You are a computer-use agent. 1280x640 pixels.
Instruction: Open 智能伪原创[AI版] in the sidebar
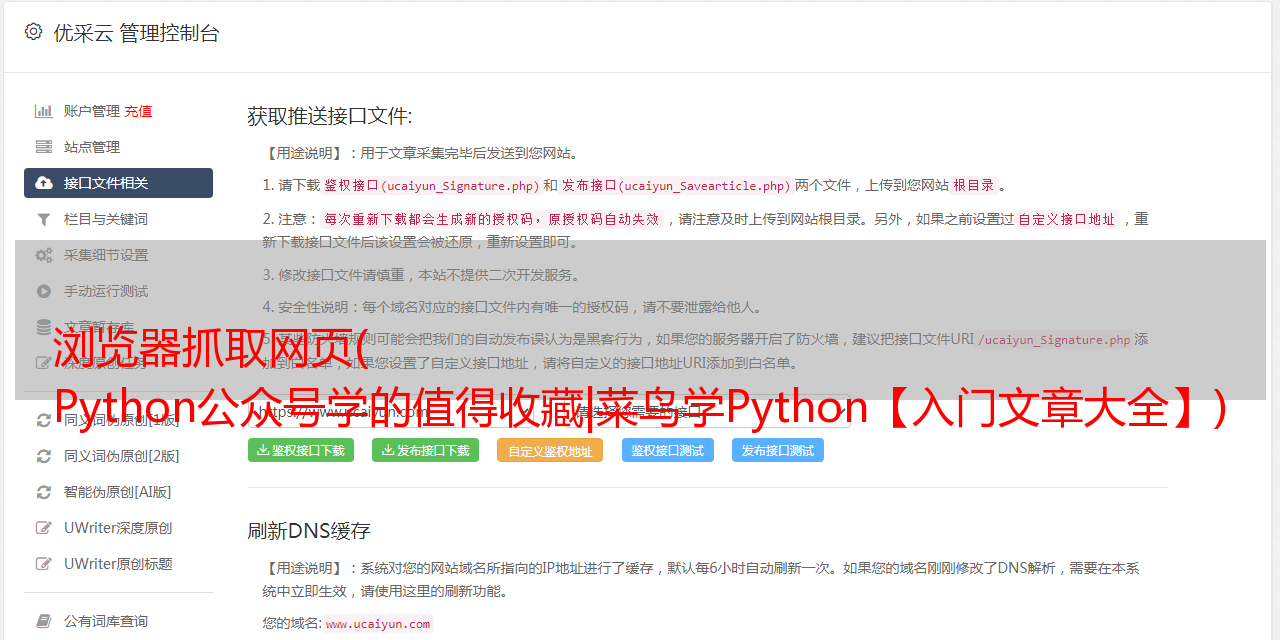coord(118,492)
